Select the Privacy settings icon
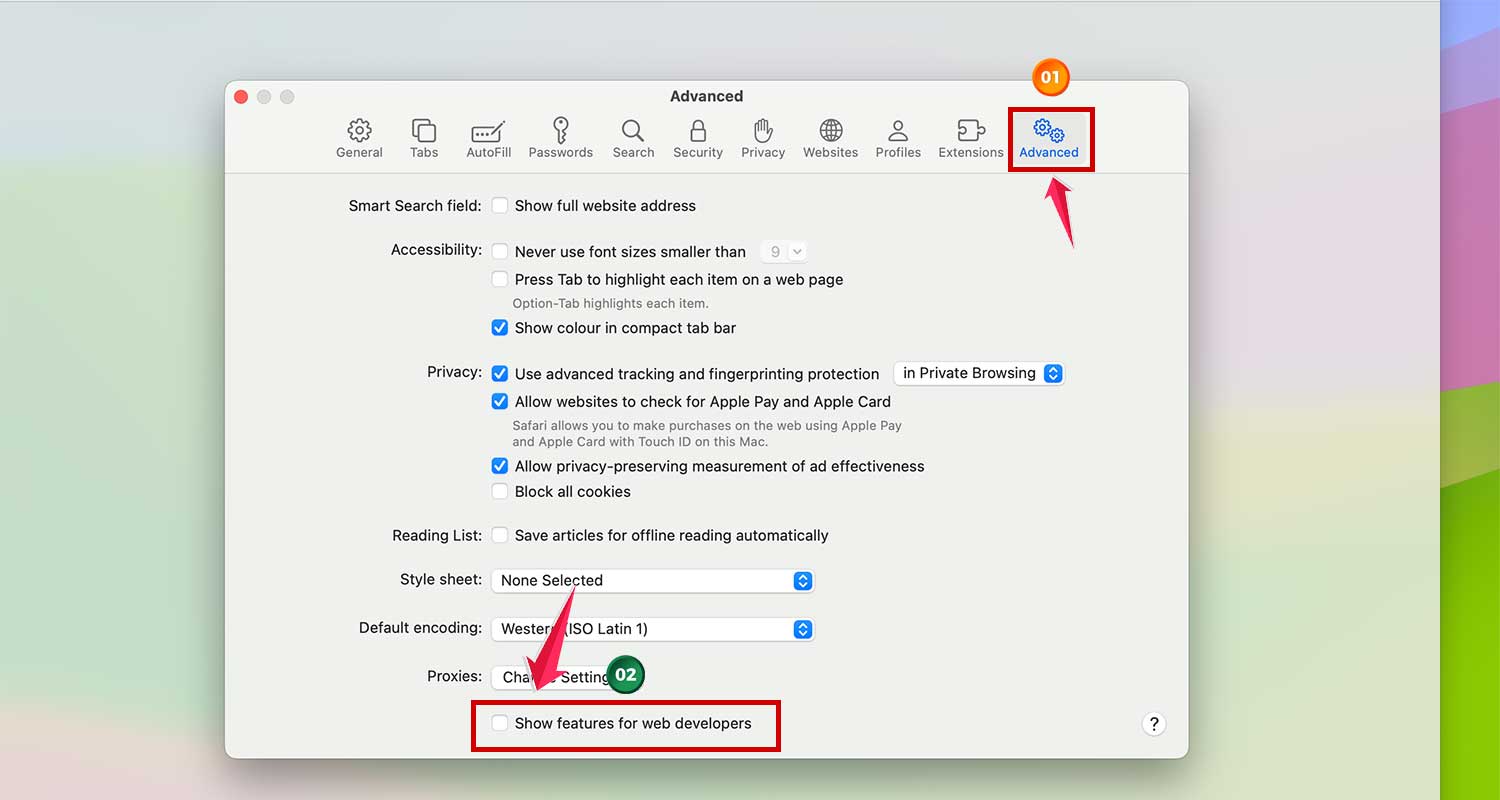Image resolution: width=1500 pixels, height=800 pixels. (x=763, y=138)
